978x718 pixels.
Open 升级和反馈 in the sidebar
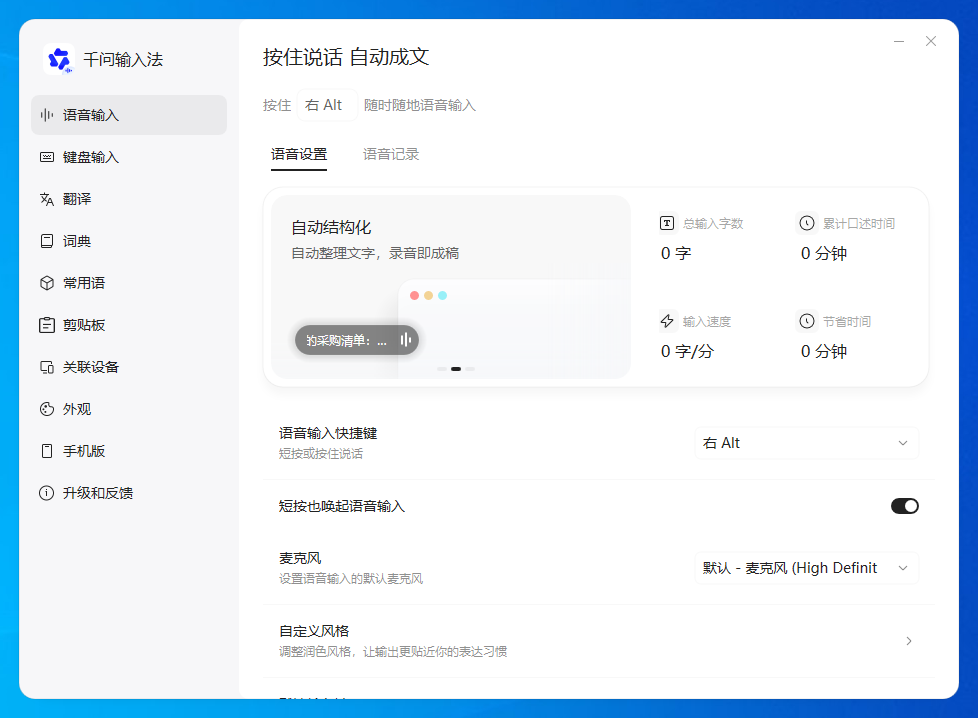coord(129,493)
